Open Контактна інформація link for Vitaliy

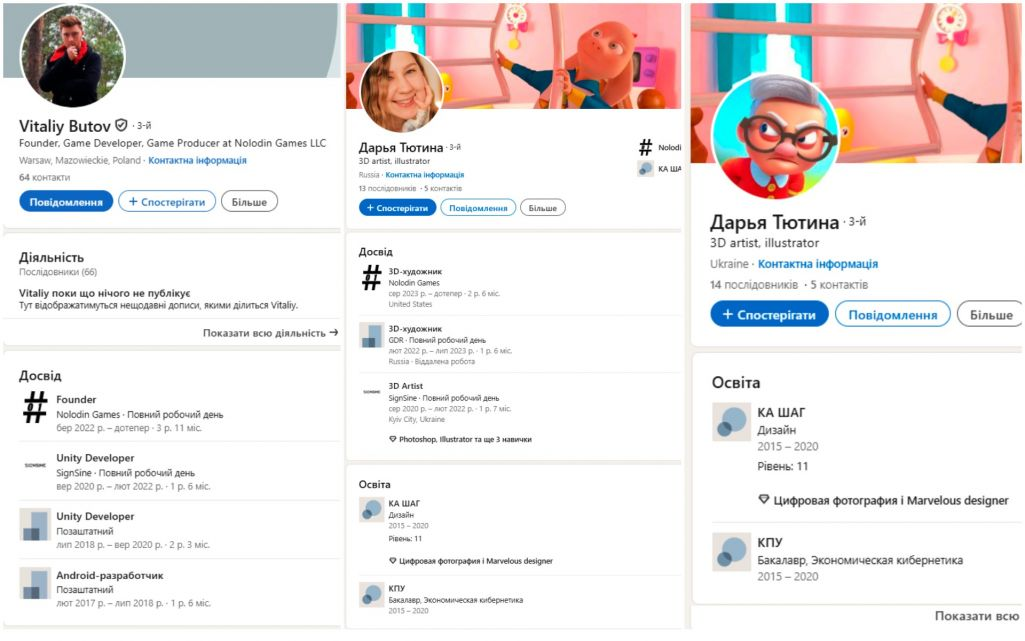[197, 160]
